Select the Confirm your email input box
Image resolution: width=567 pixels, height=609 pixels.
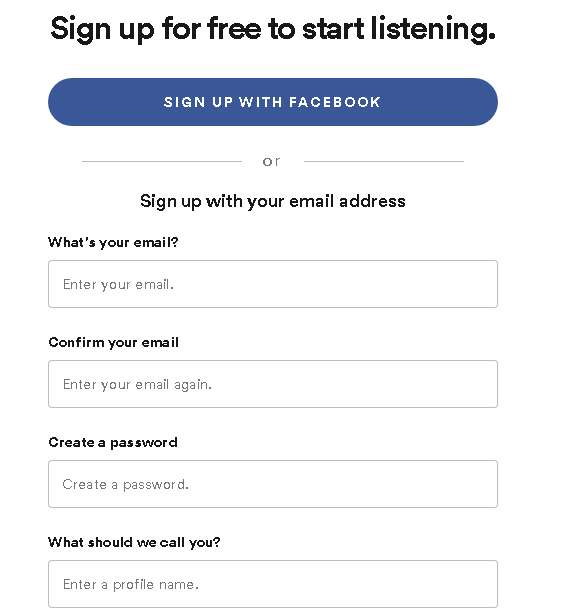coord(273,384)
